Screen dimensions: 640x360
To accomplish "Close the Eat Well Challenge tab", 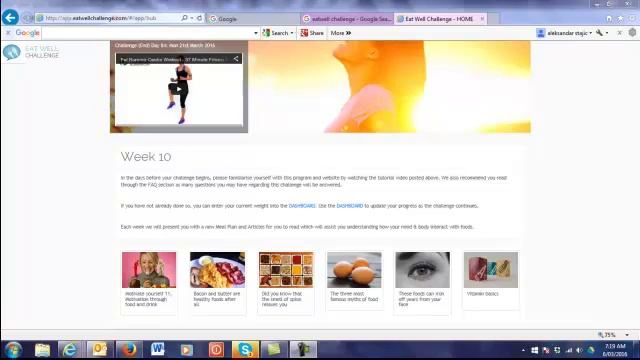I will (482, 19).
